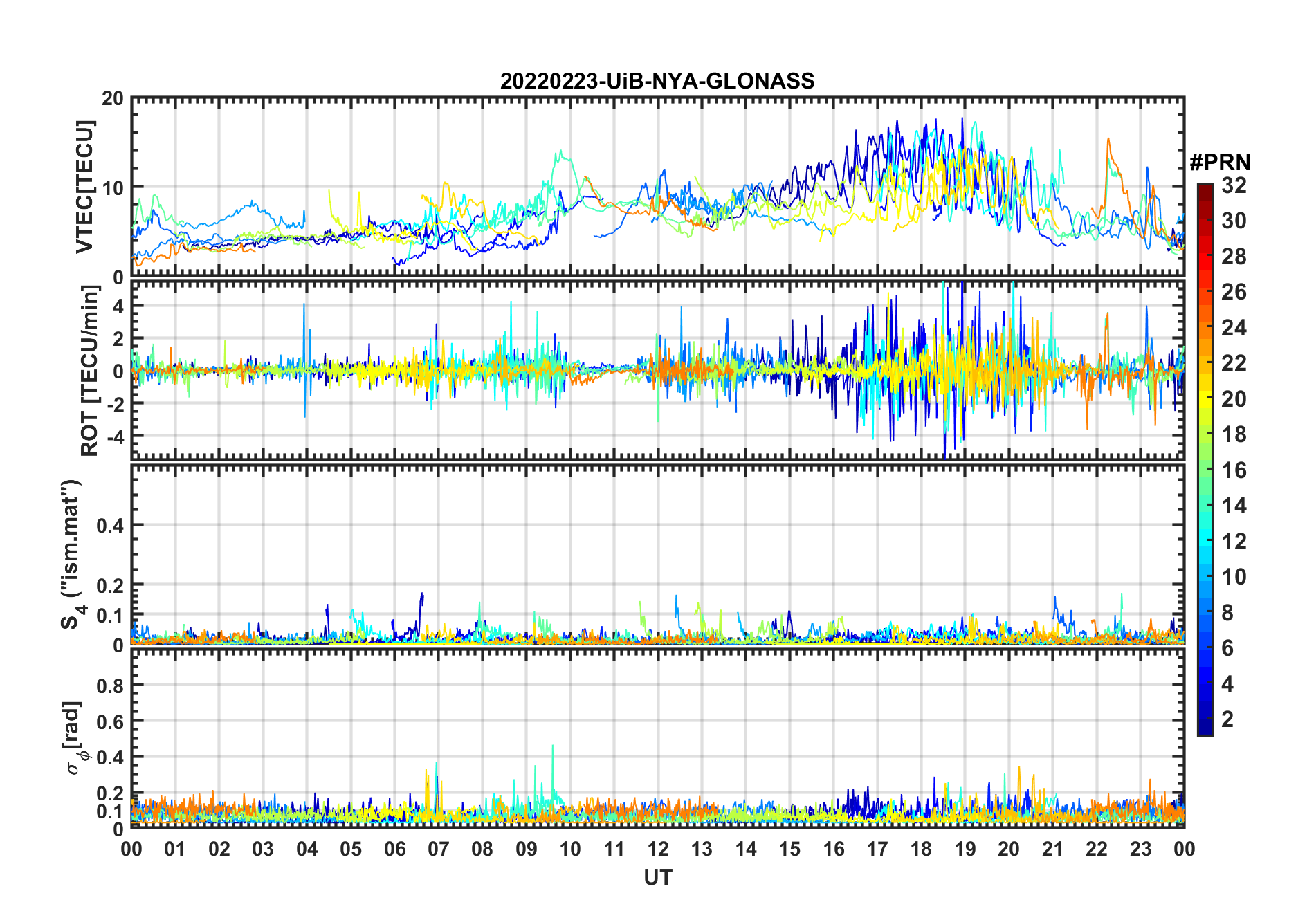Click the tall cyan sigma-phi peak near 09:30

point(552,748)
